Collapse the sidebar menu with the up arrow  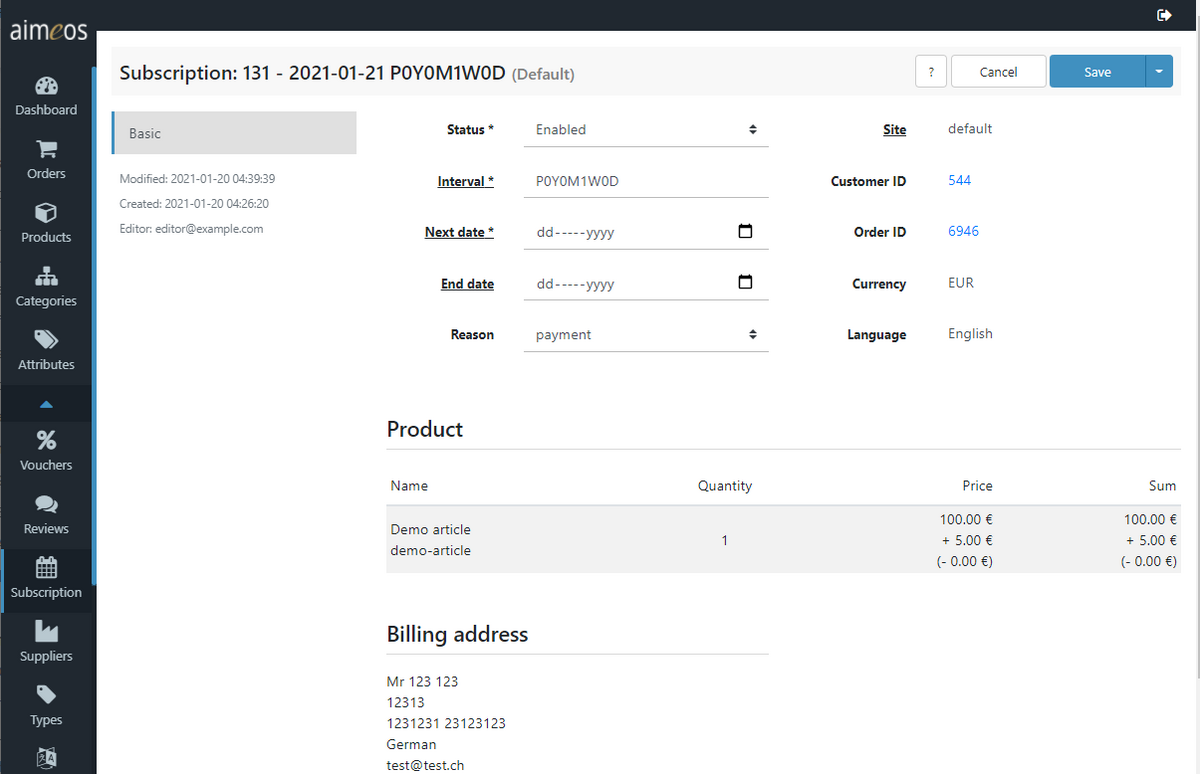[46, 404]
